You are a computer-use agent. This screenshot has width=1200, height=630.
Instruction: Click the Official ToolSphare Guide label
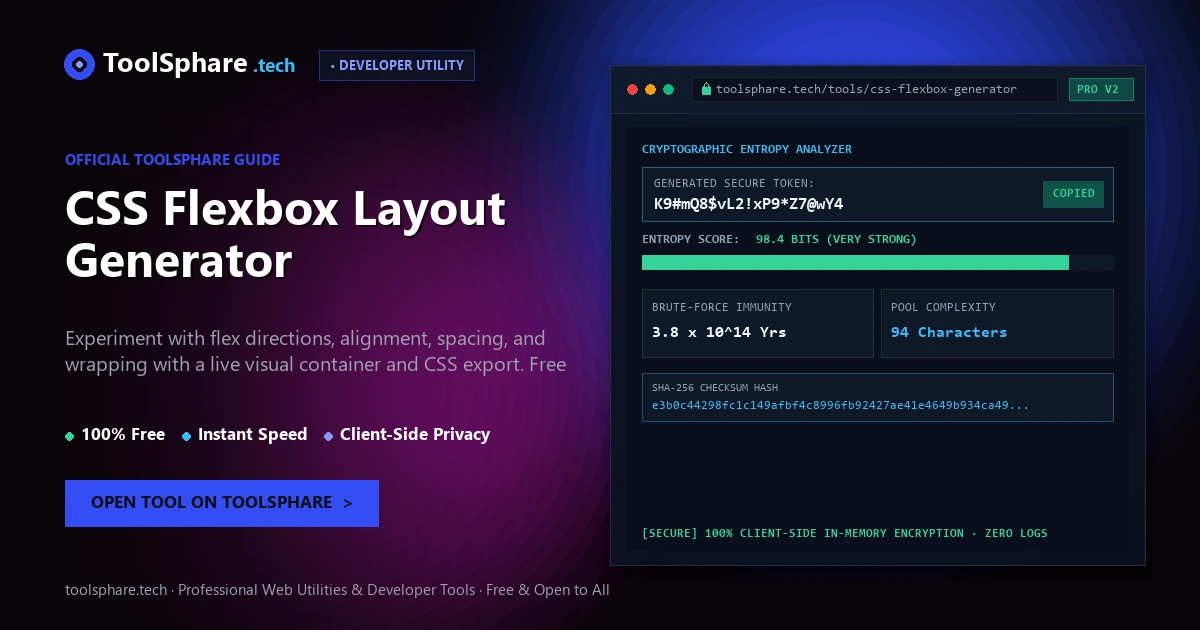tap(172, 160)
